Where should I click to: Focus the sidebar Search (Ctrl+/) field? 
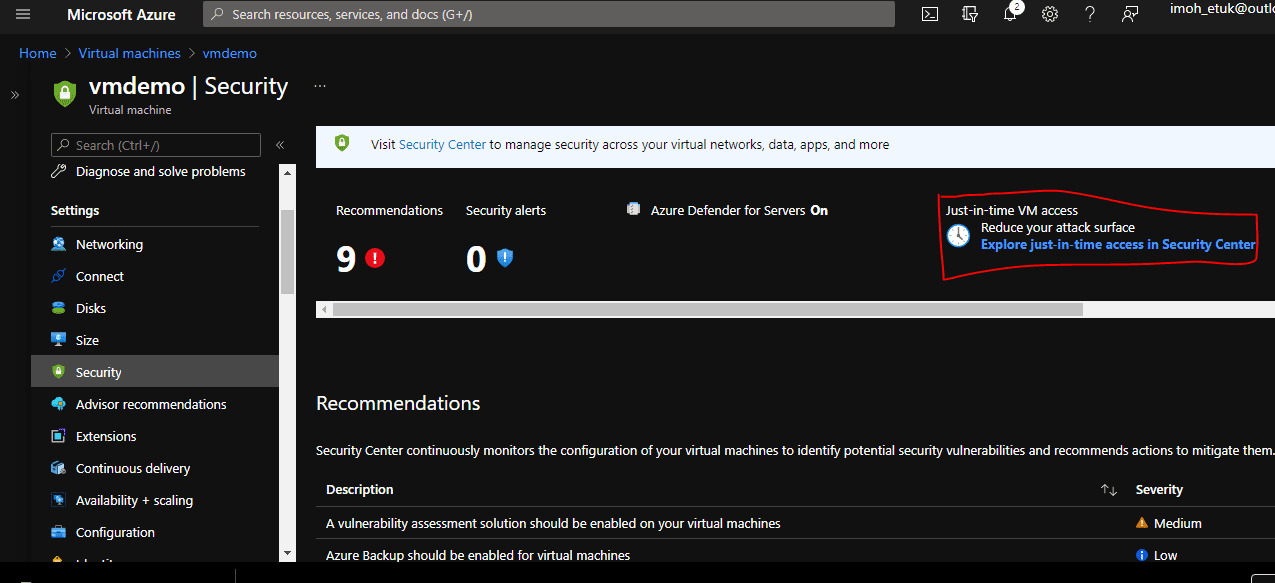pyautogui.click(x=156, y=145)
